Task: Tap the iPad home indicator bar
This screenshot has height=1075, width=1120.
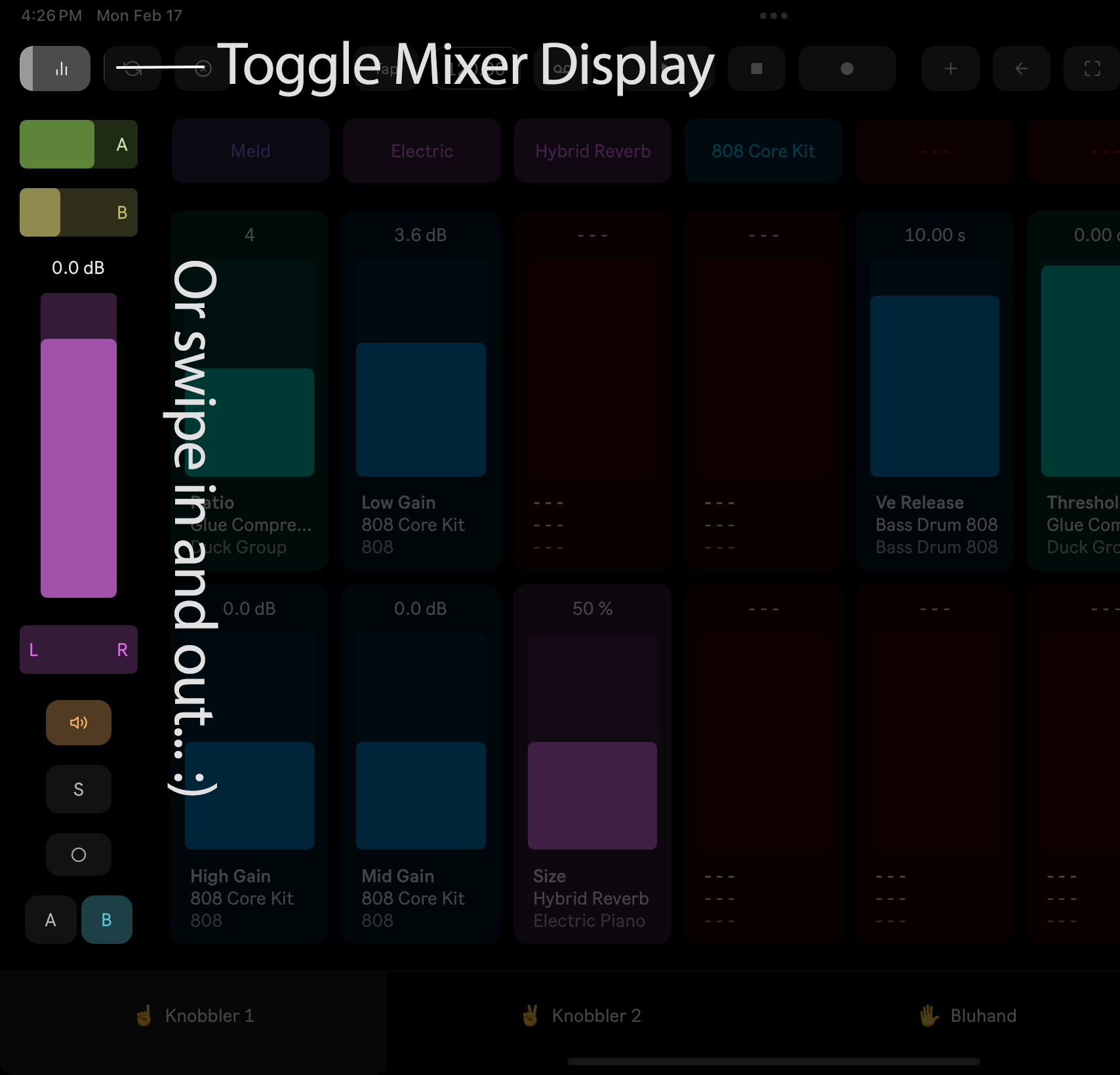Action: (774, 1061)
